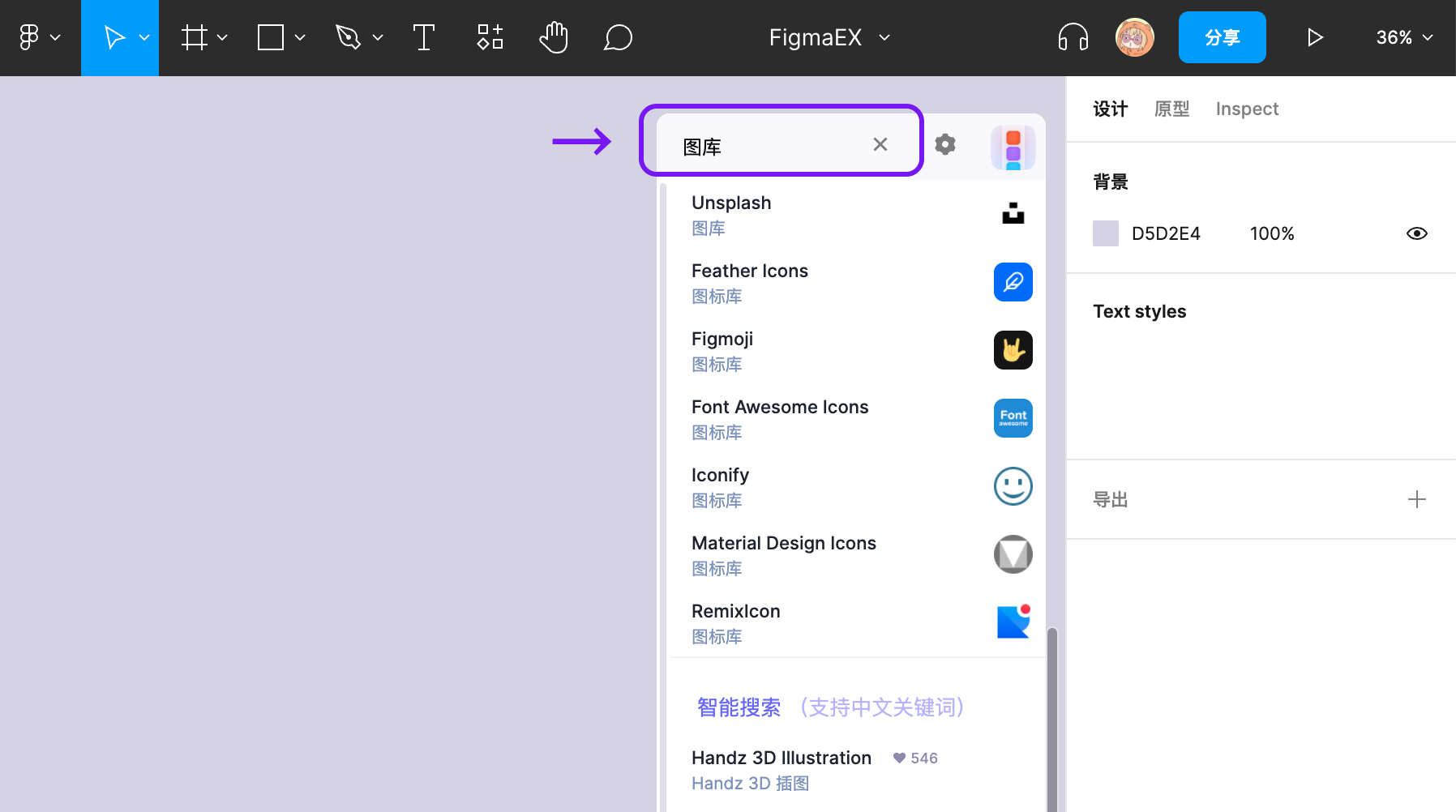1456x812 pixels.
Task: Select the Text tool
Action: [x=424, y=37]
